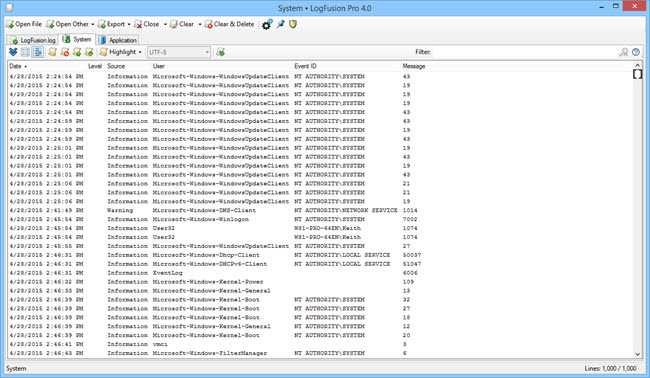Select the vmci cell
Viewport: 650px width, 378px height.
coord(160,344)
